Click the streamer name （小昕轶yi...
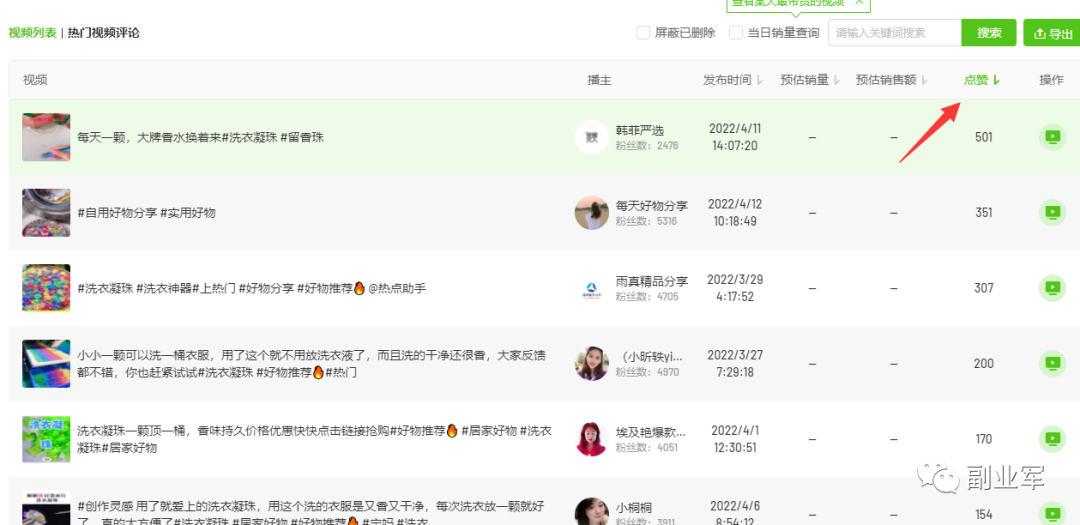Viewport: 1080px width, 525px height. [650, 357]
